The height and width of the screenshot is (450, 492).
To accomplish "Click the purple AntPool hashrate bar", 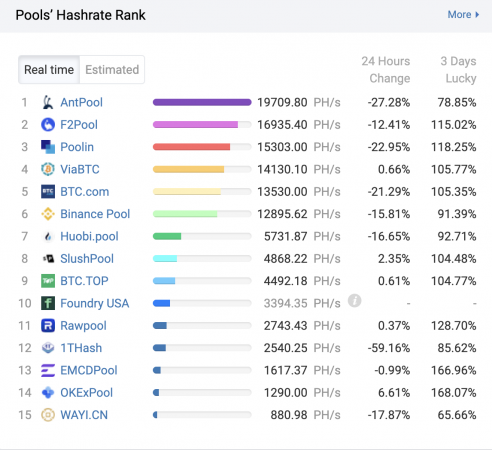I will coord(202,102).
